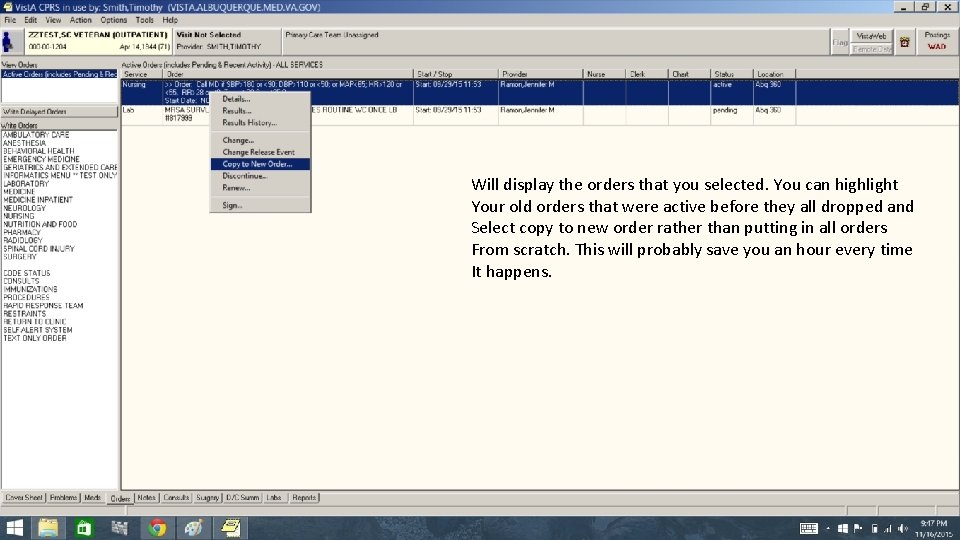Open the Edit menu
Viewport: 960px width, 540px height.
pyautogui.click(x=31, y=20)
